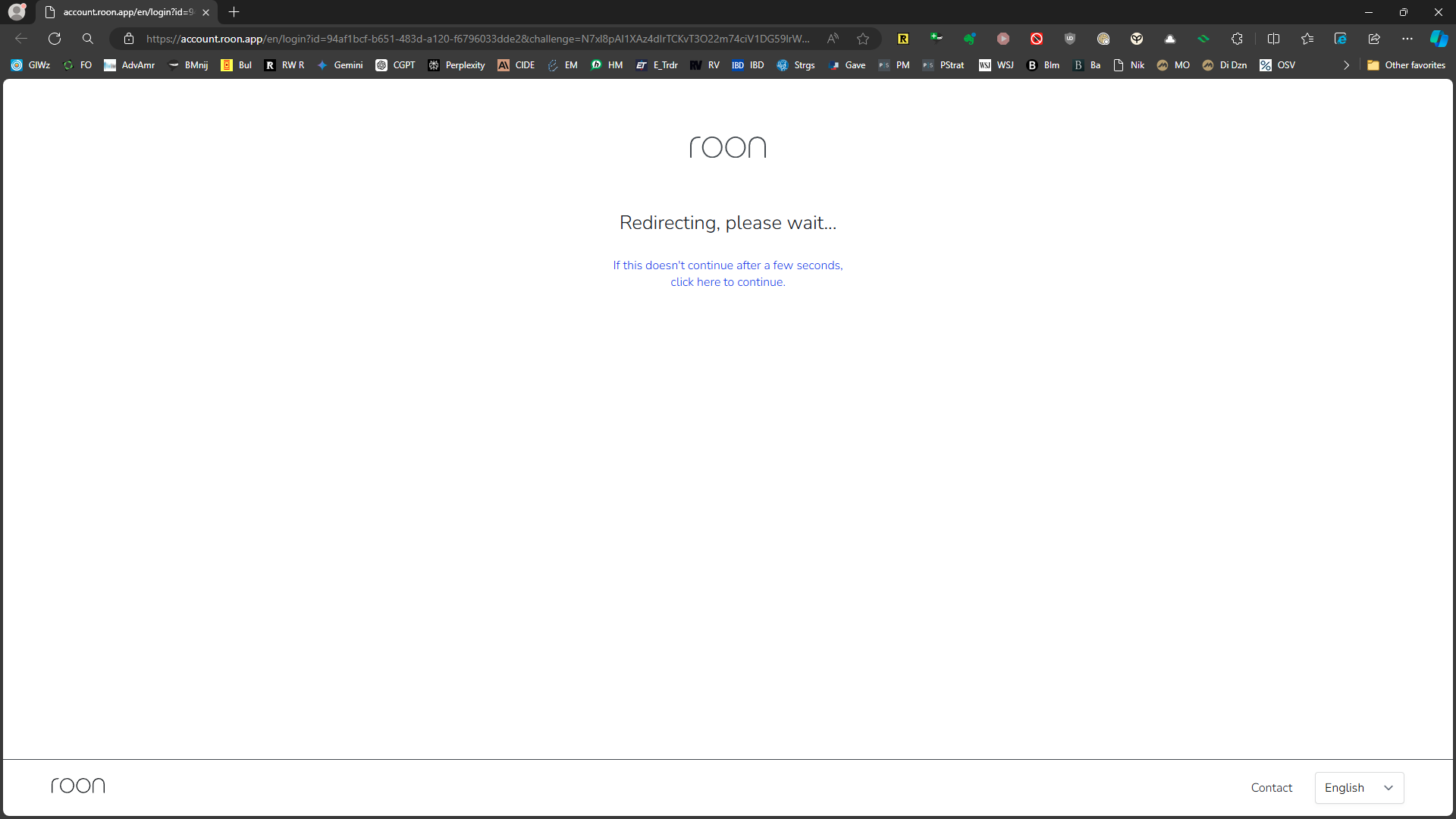Minimize the browser window
The image size is (1456, 819).
pyautogui.click(x=1369, y=12)
